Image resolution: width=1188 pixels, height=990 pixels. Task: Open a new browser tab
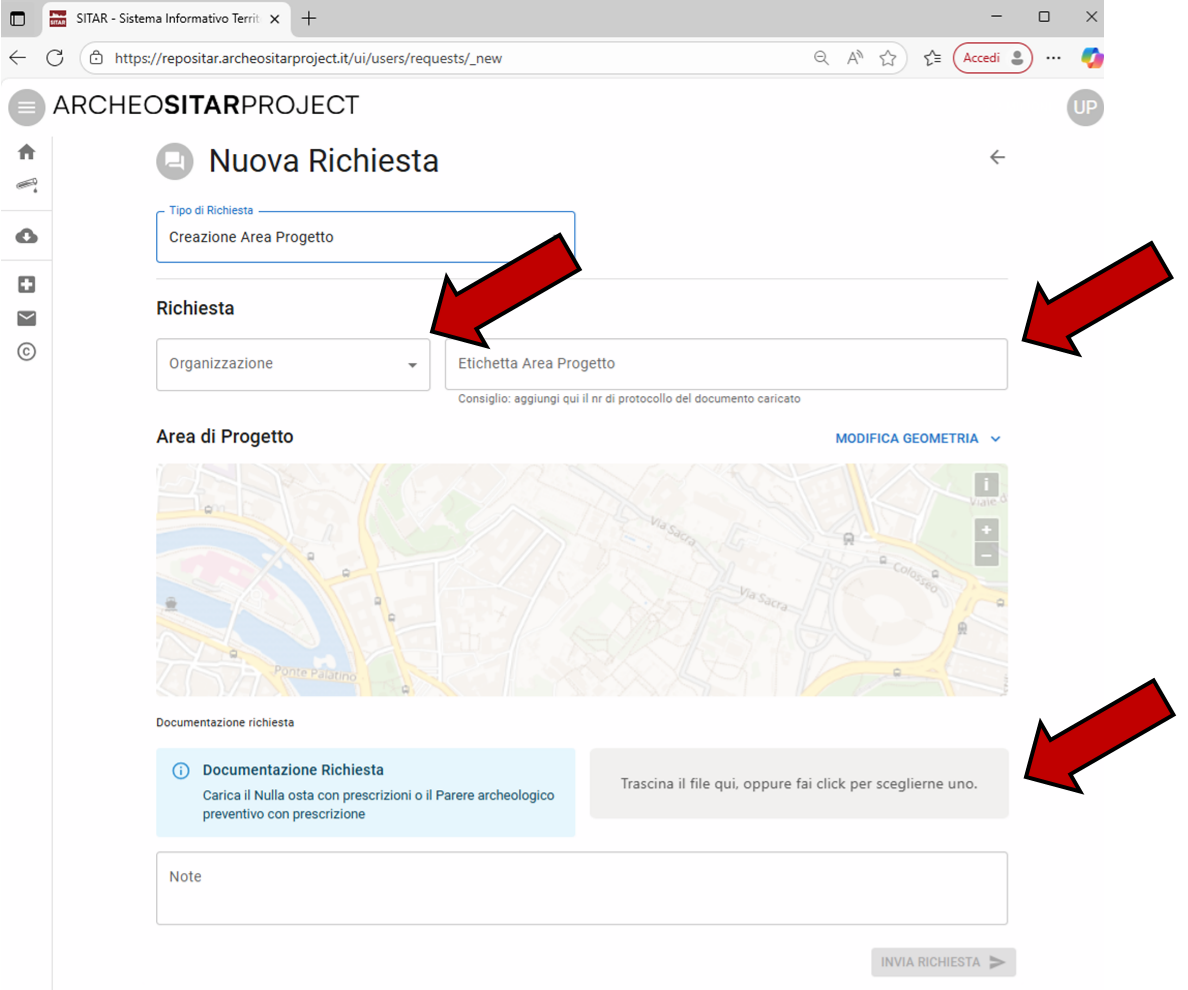309,18
